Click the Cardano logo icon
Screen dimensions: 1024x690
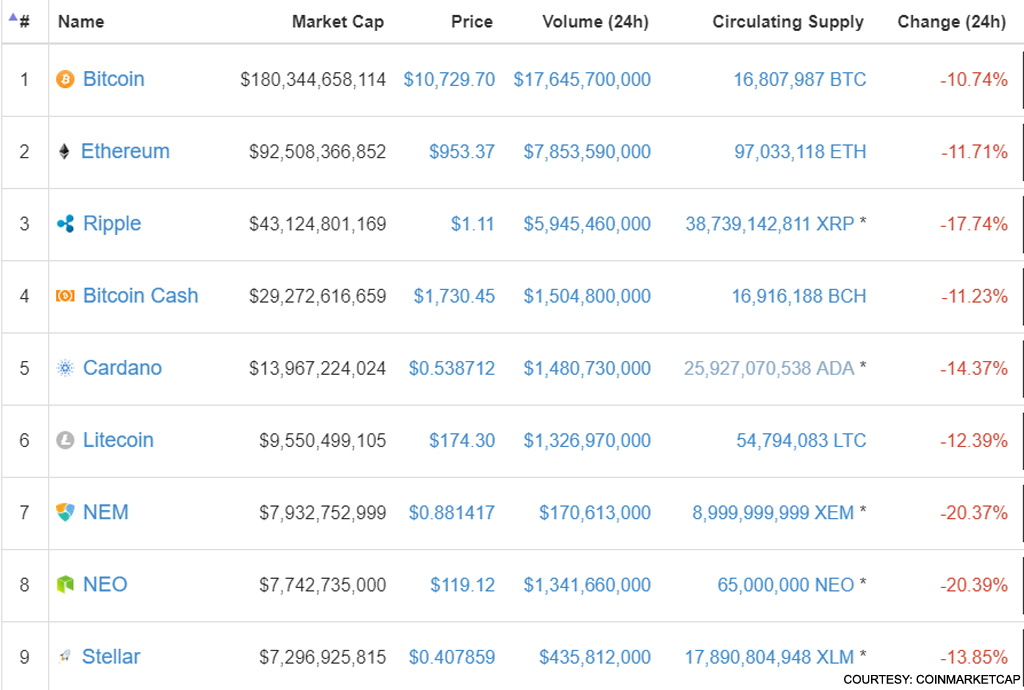coord(65,368)
